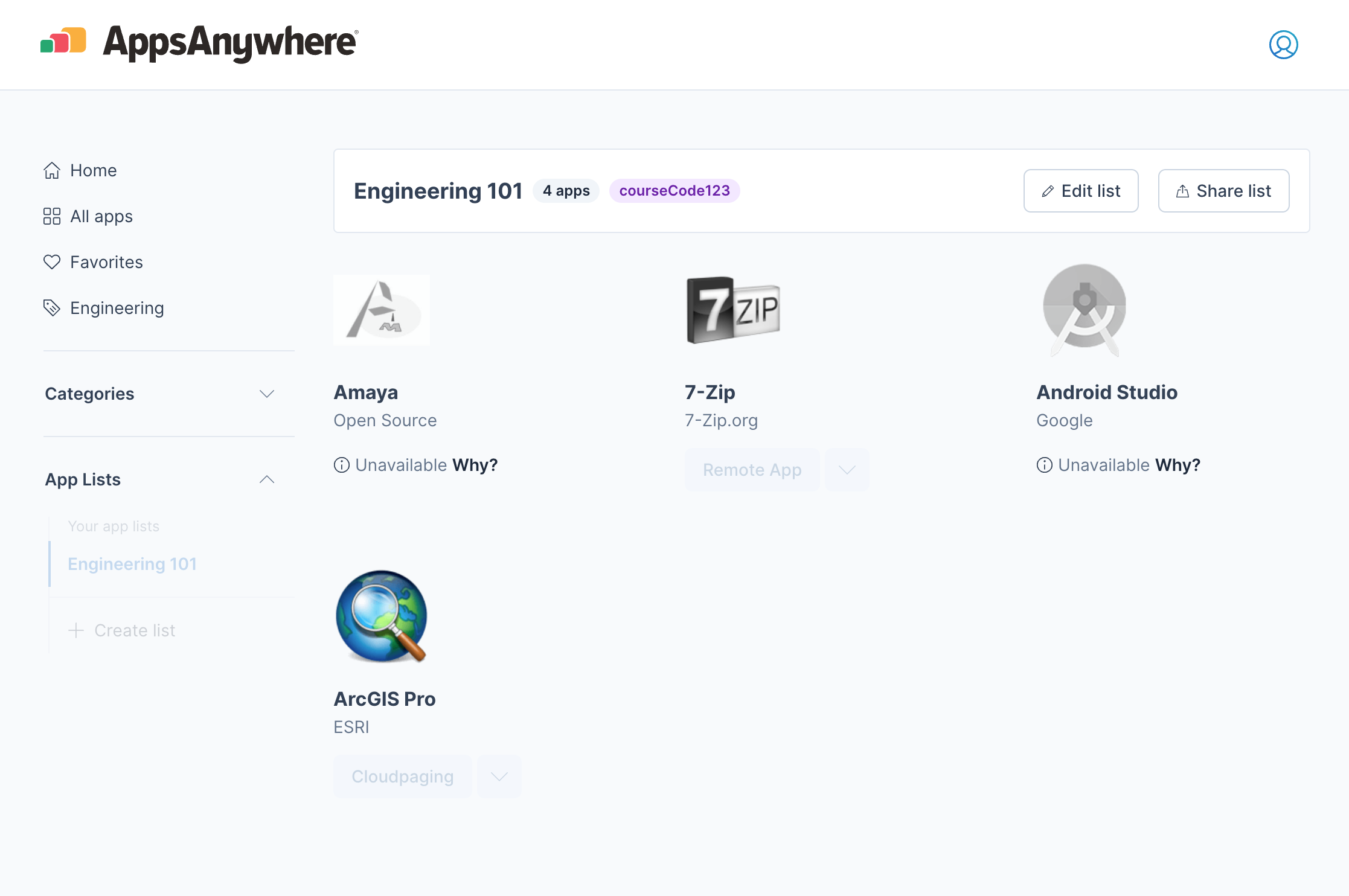This screenshot has width=1349, height=896.
Task: Click the ArcGIS Pro app title
Action: click(x=385, y=699)
